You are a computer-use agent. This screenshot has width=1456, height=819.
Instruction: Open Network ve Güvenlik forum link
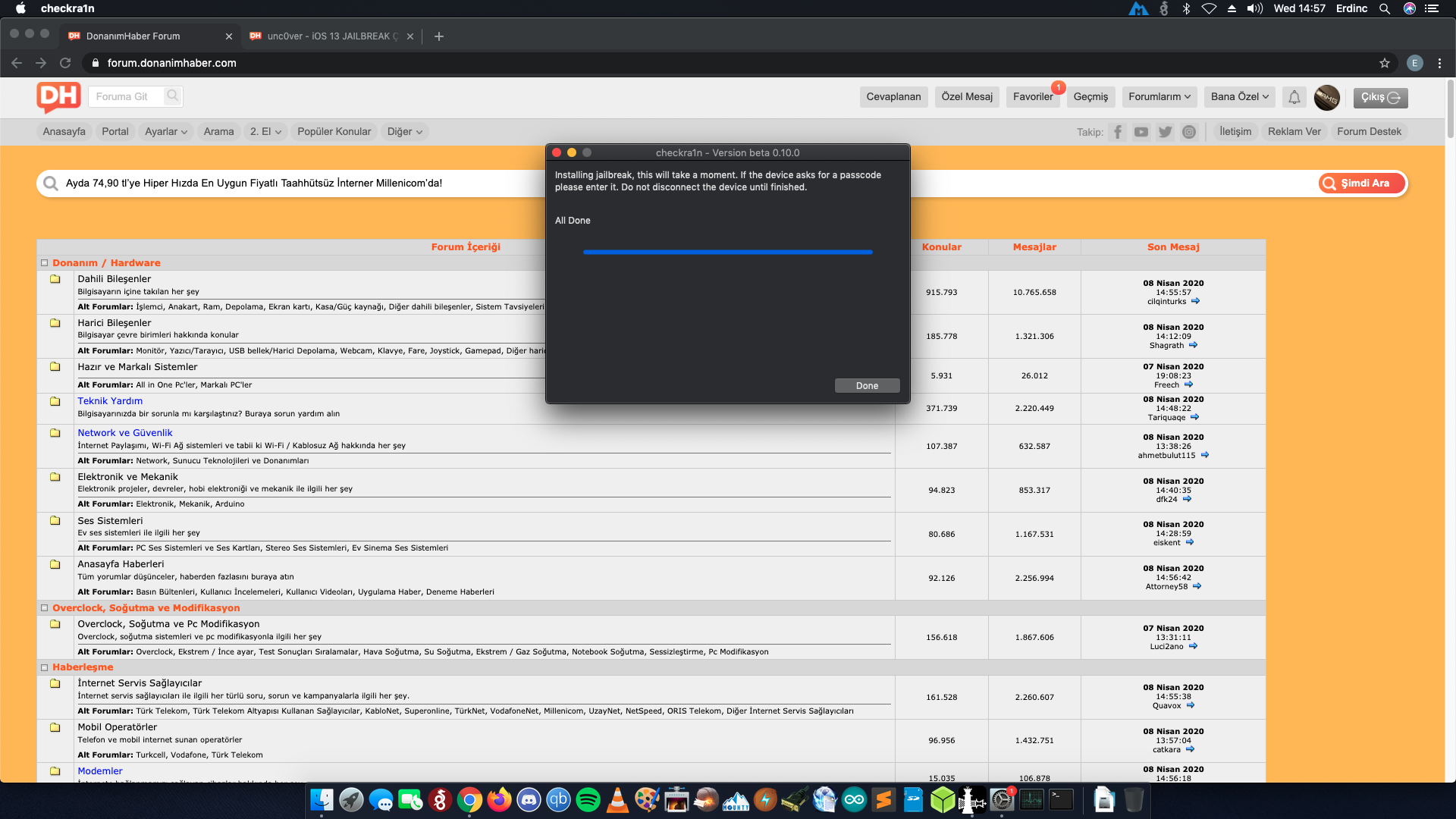(x=125, y=433)
